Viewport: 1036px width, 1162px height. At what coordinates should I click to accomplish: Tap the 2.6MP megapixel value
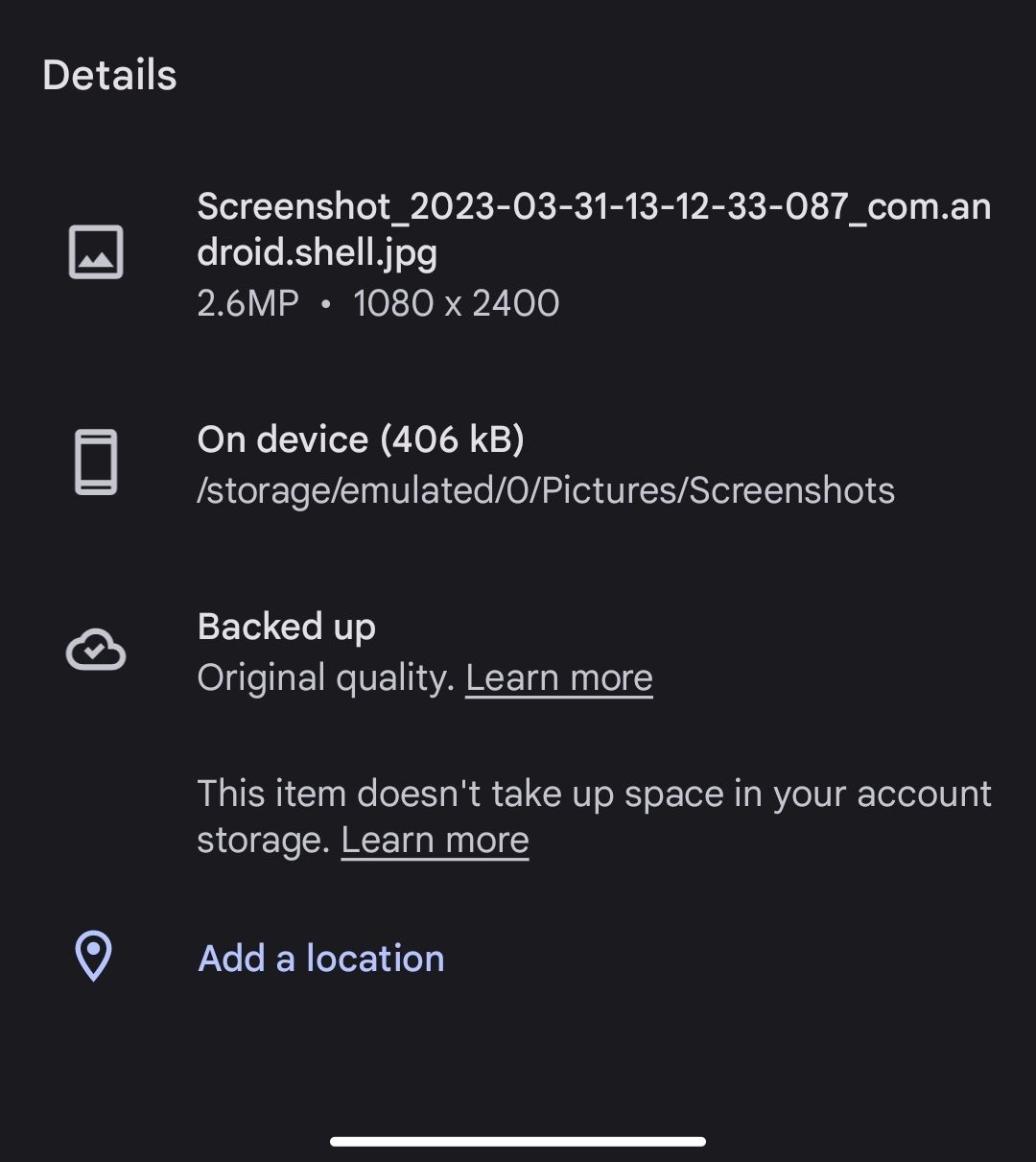[x=247, y=303]
